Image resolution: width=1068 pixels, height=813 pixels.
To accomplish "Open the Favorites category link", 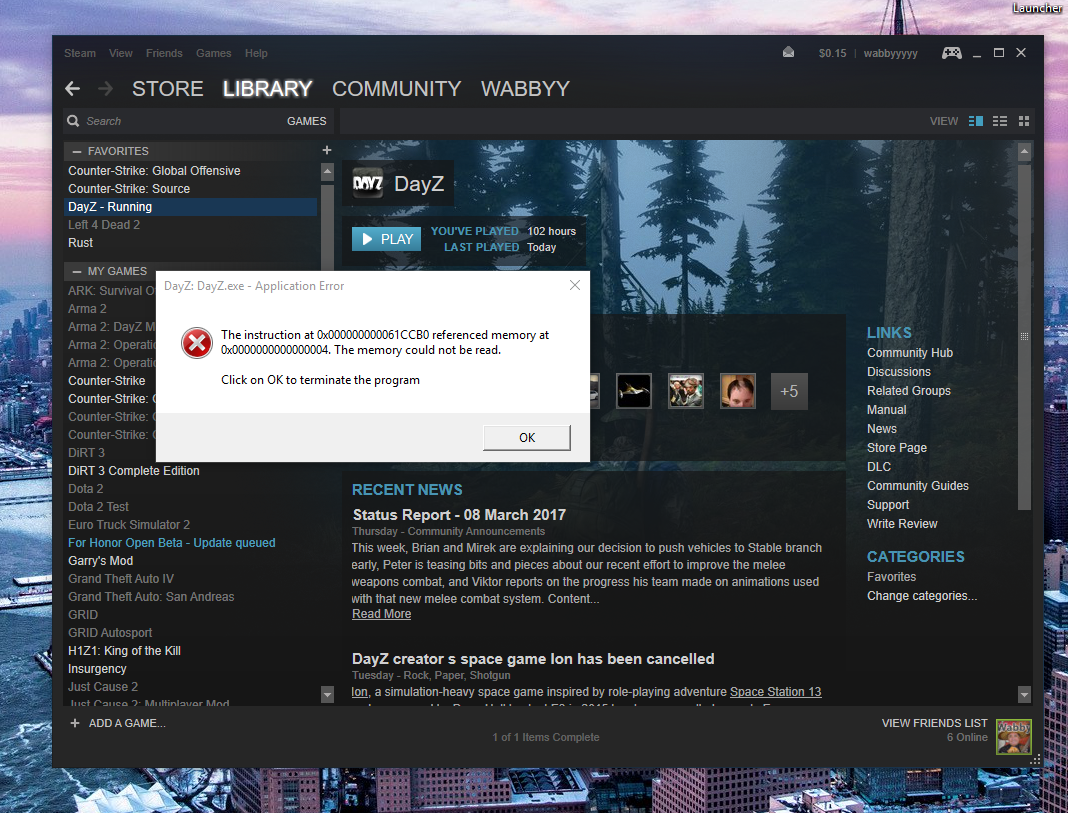I will click(x=891, y=577).
